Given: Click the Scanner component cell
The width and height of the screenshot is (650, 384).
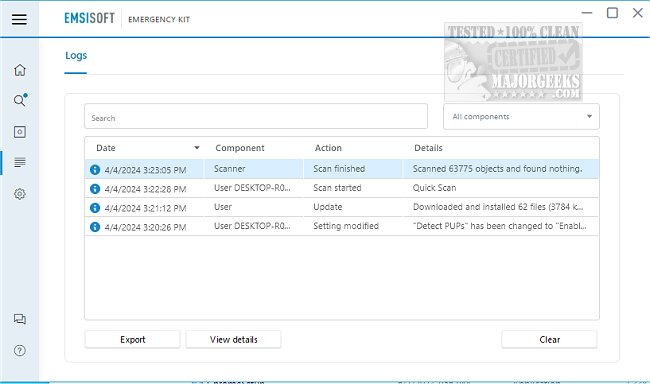Looking at the screenshot, I should point(230,169).
